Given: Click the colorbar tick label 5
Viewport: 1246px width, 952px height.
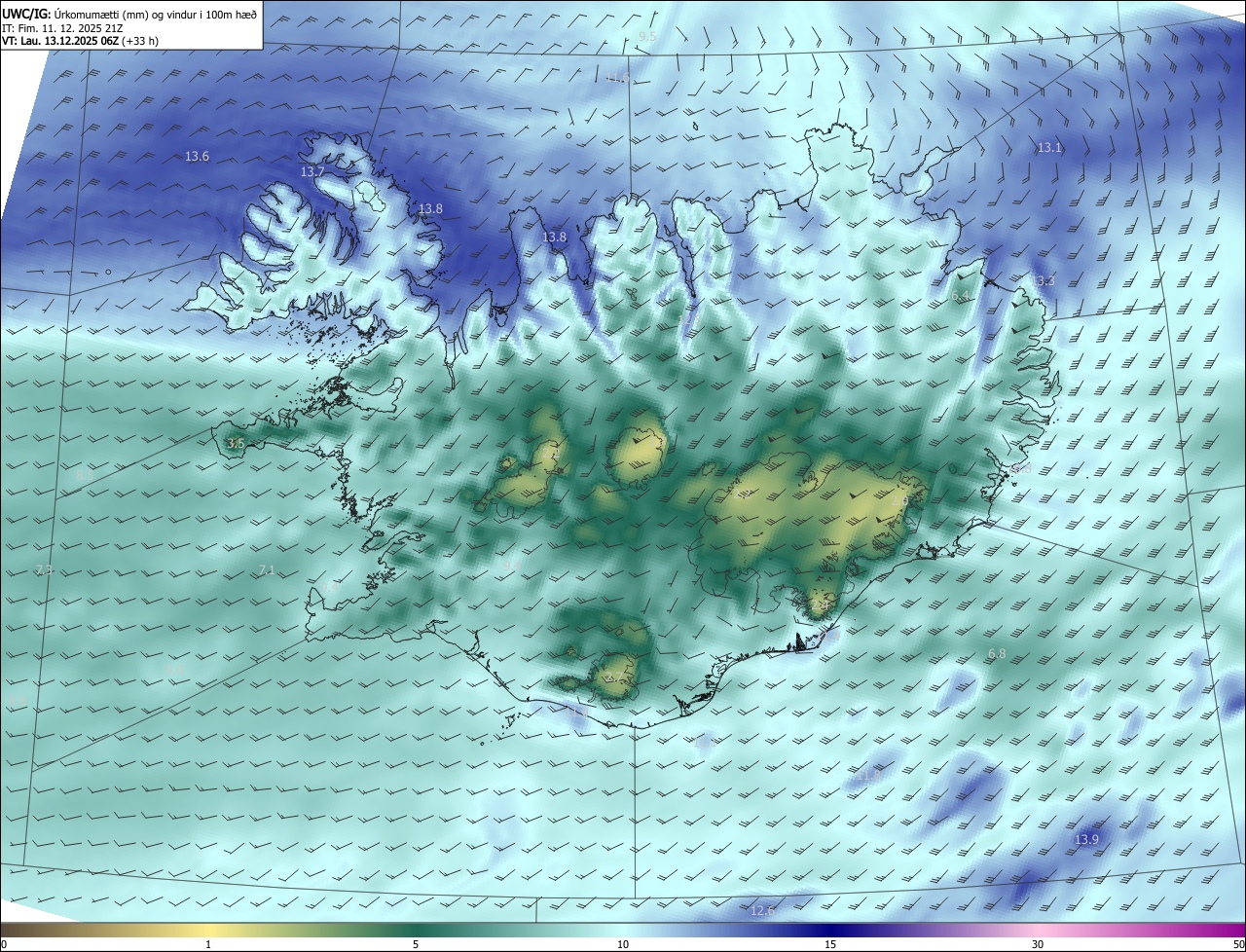Looking at the screenshot, I should click(416, 944).
